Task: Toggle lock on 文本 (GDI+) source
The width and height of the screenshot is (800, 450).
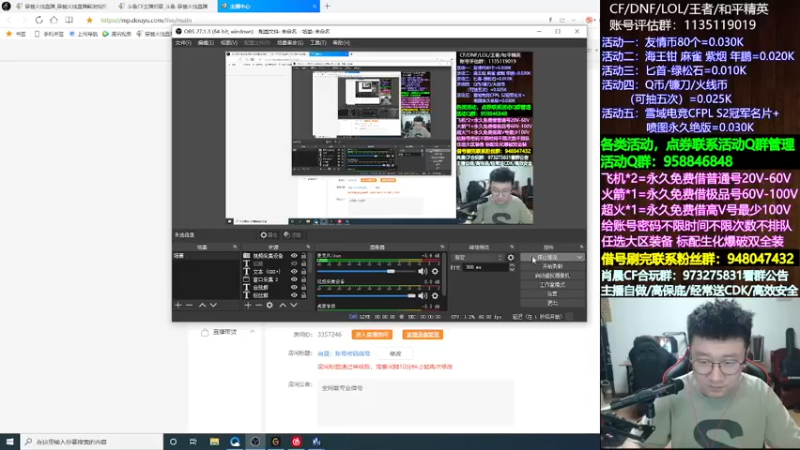Action: (x=304, y=271)
